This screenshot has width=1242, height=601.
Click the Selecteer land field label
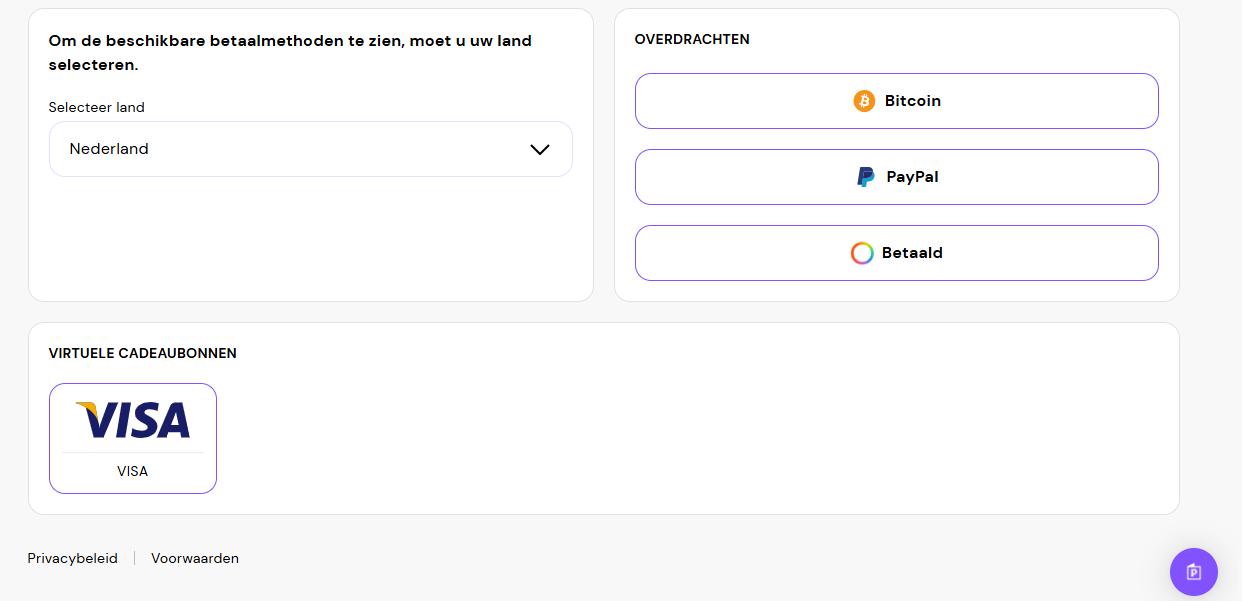point(97,107)
